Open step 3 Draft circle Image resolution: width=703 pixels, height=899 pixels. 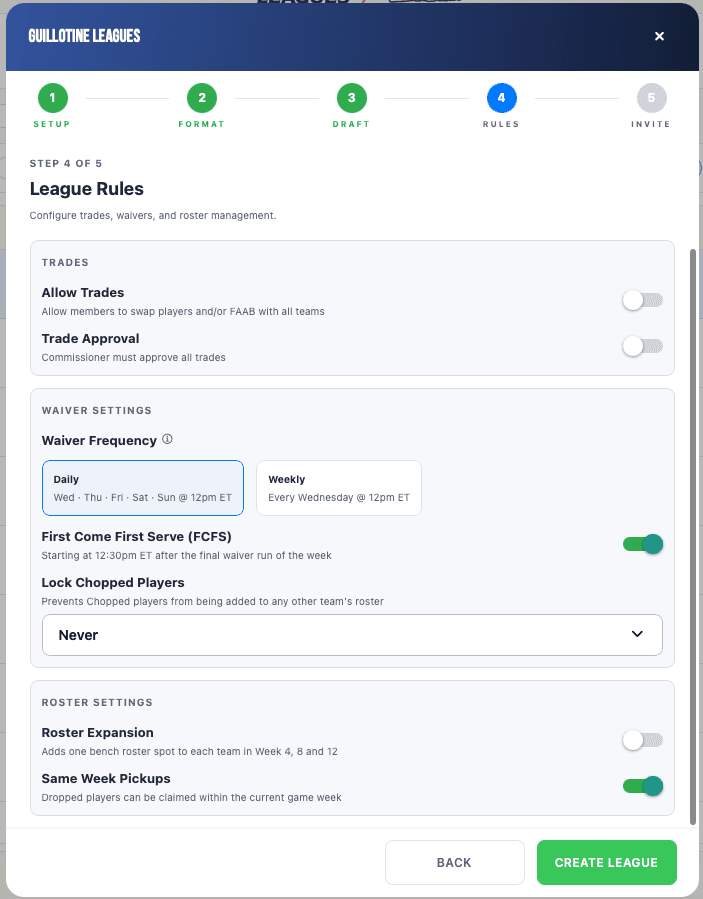[352, 98]
